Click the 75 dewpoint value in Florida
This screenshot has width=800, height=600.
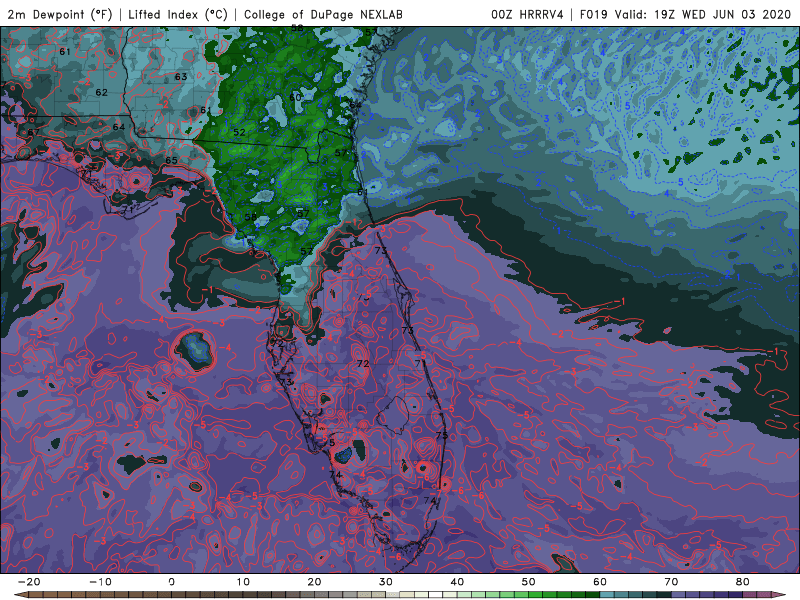pyautogui.click(x=442, y=435)
